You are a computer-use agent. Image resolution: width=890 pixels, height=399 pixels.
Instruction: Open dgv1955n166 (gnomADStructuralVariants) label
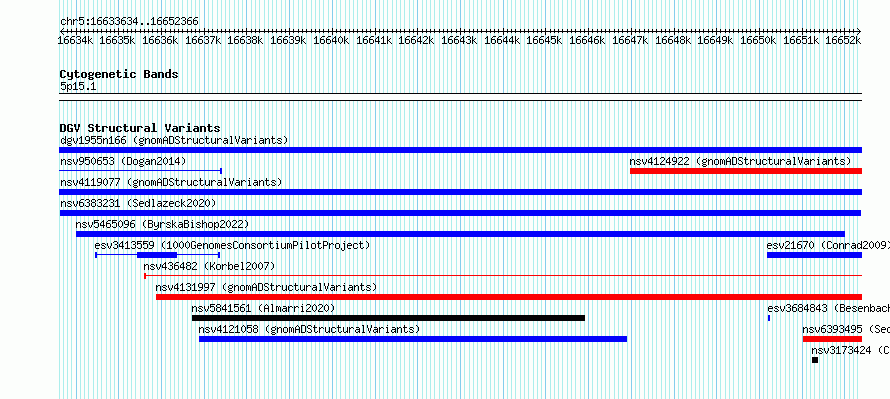point(174,140)
